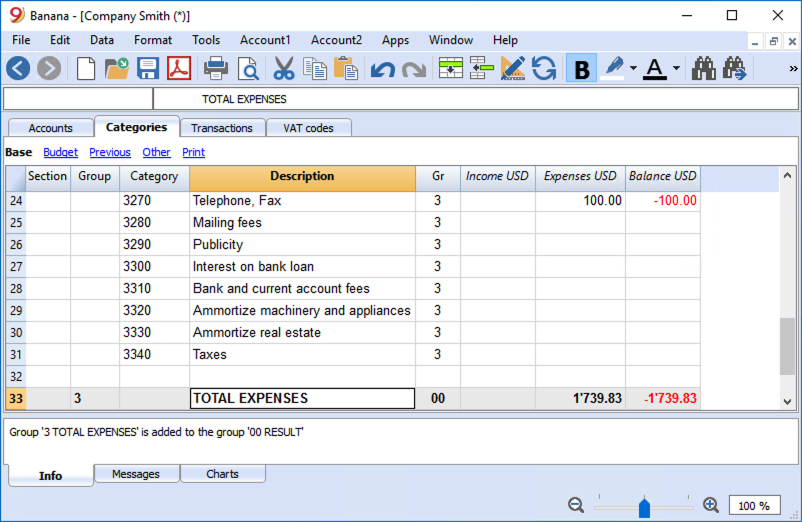Open a file using the folder icon
802x522 pixels.
[117, 69]
